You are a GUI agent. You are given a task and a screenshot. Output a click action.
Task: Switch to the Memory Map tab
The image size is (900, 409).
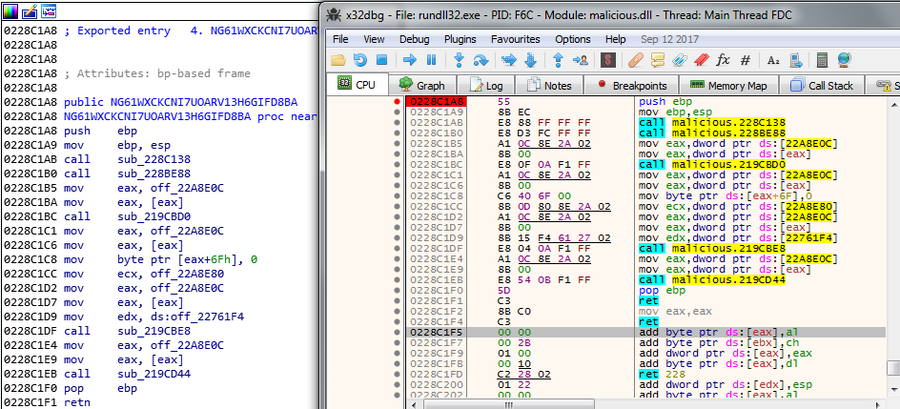733,86
